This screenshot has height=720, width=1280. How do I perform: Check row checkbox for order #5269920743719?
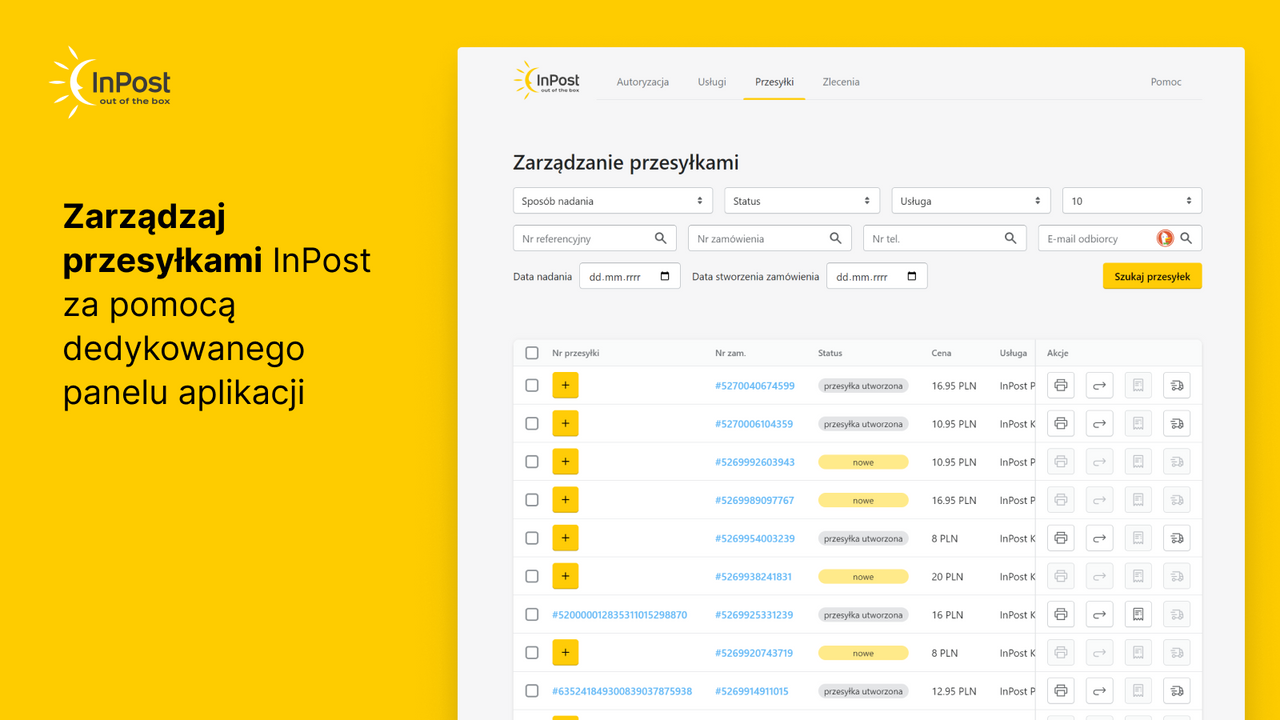(532, 652)
